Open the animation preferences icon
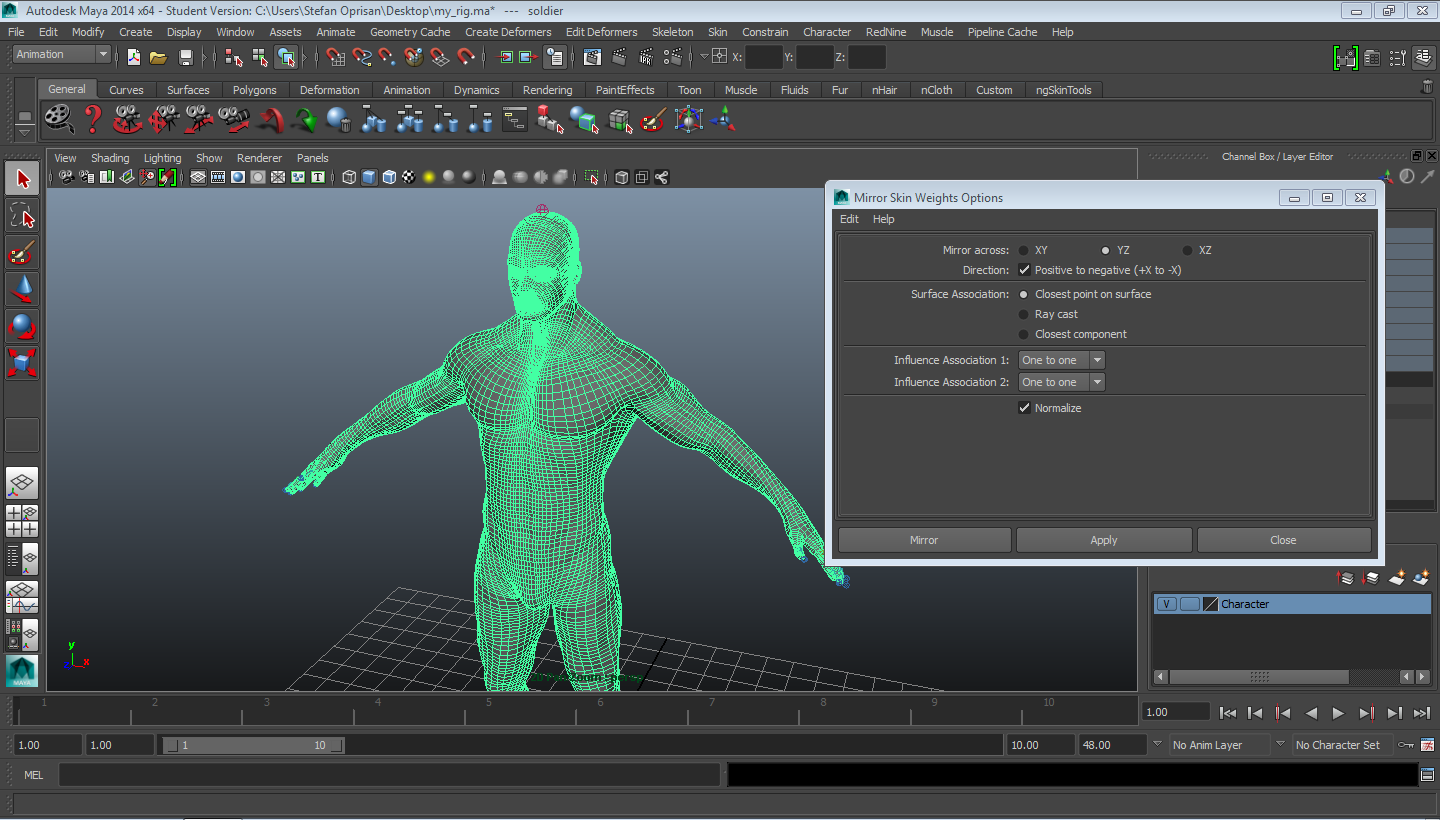This screenshot has width=1440, height=820. [1427, 745]
